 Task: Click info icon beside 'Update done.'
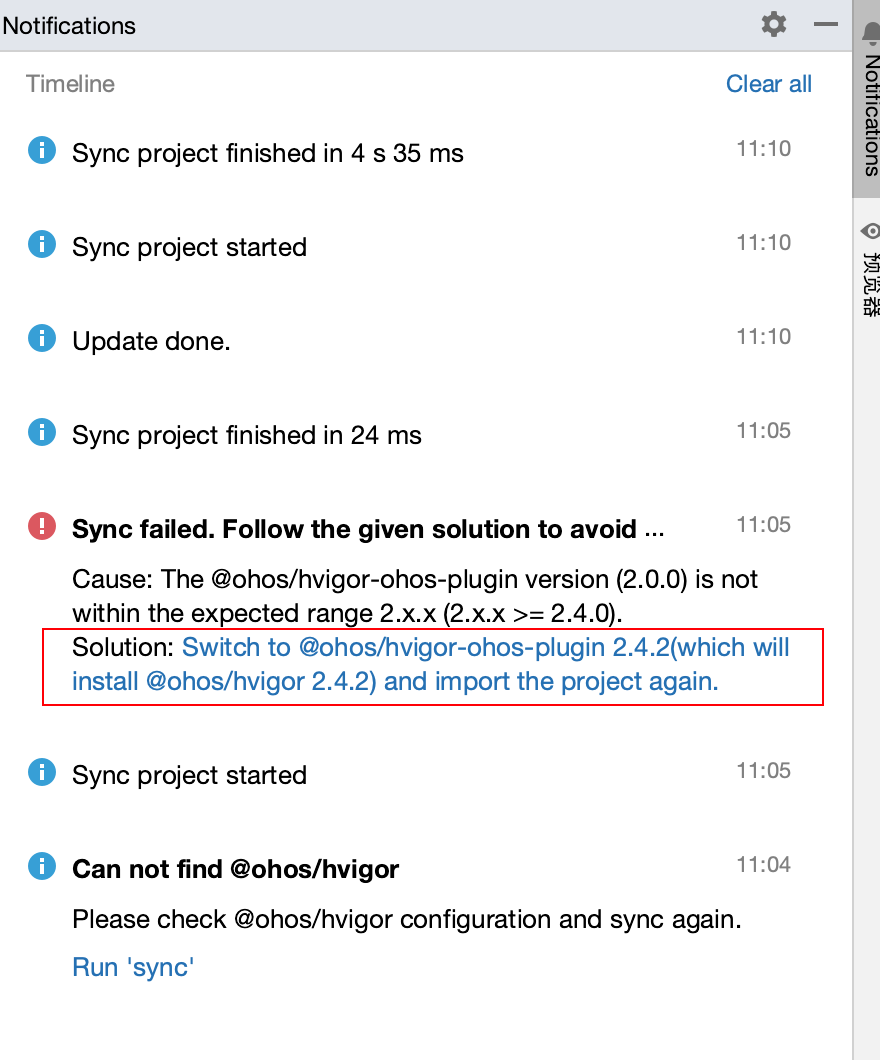pyautogui.click(x=42, y=339)
